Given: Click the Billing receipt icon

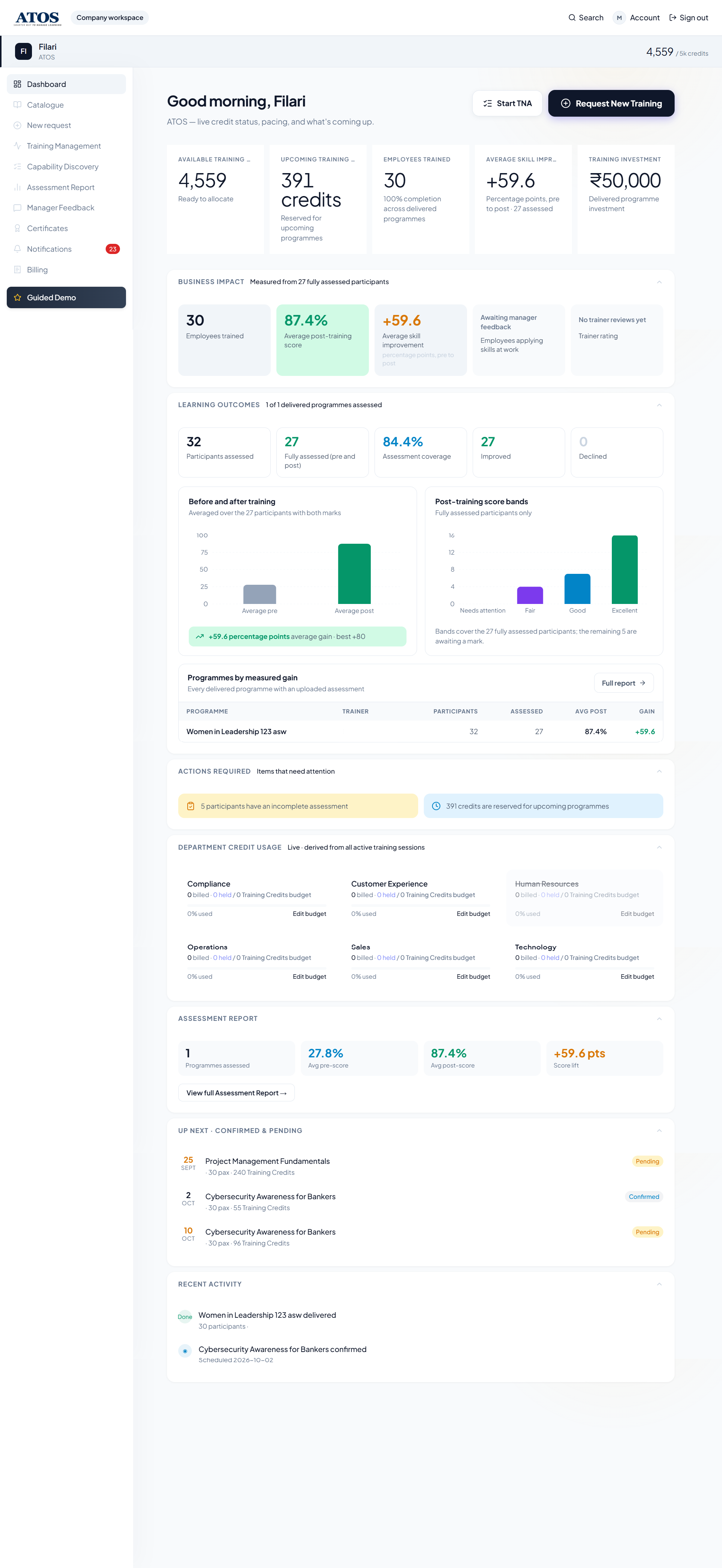Looking at the screenshot, I should [x=17, y=270].
